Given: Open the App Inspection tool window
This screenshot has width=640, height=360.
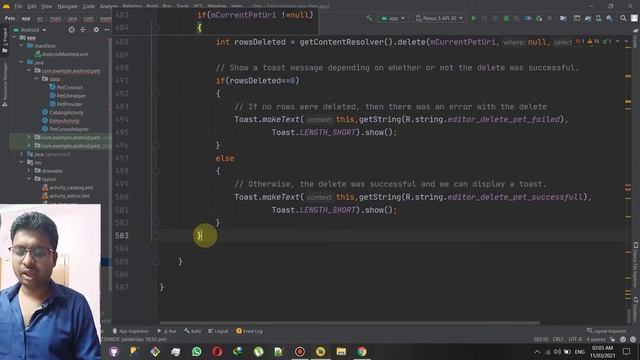Looking at the screenshot, I should 131,331.
